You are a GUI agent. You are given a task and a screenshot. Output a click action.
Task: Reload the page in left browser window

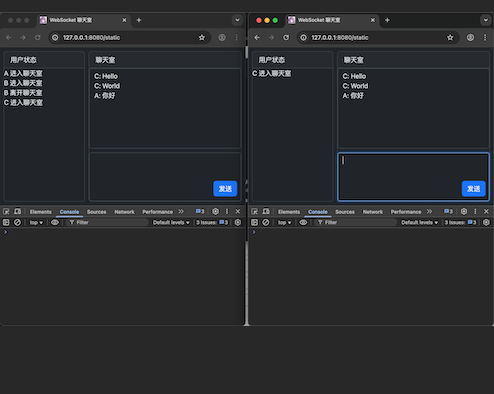(38, 37)
